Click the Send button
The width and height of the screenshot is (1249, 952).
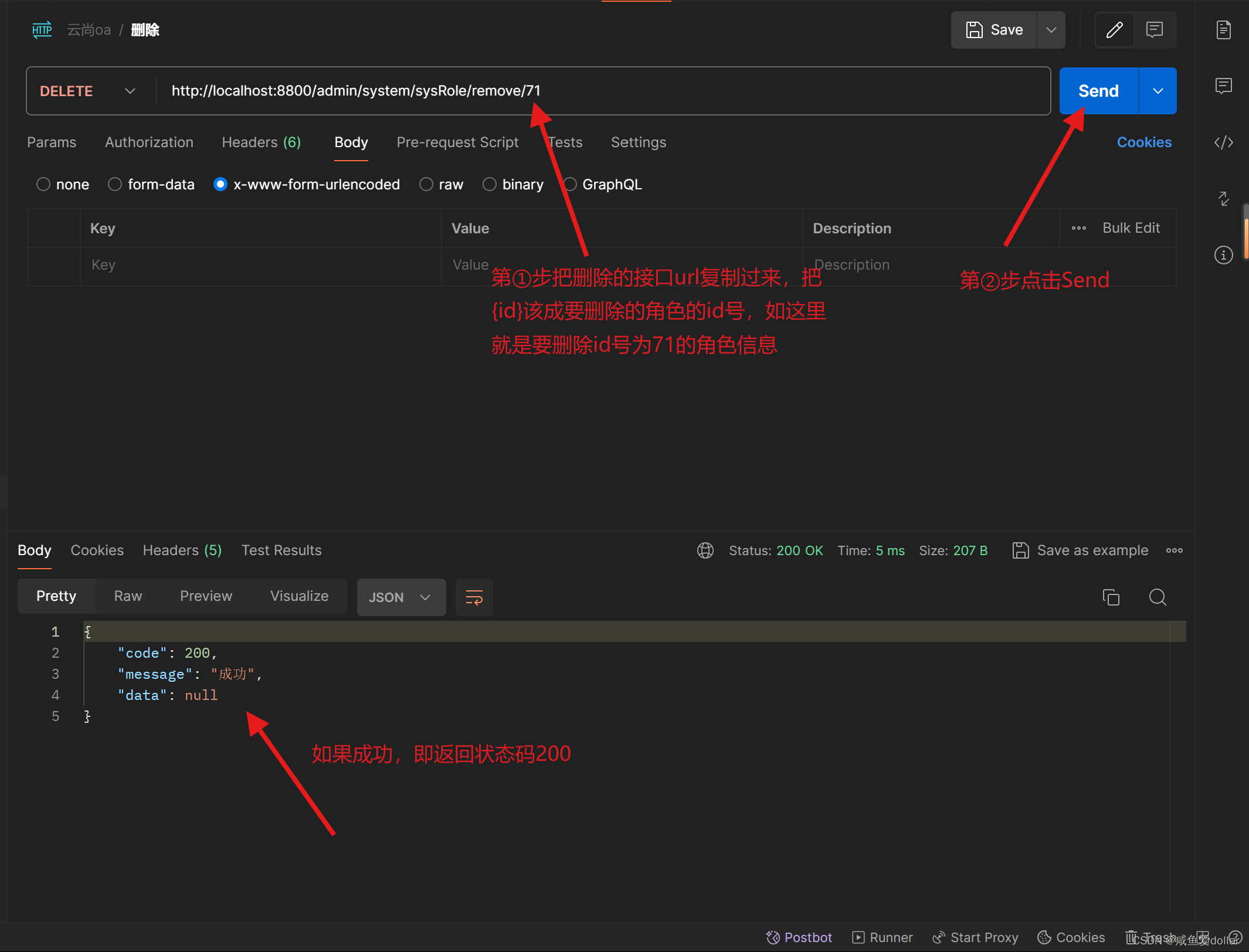[x=1098, y=91]
